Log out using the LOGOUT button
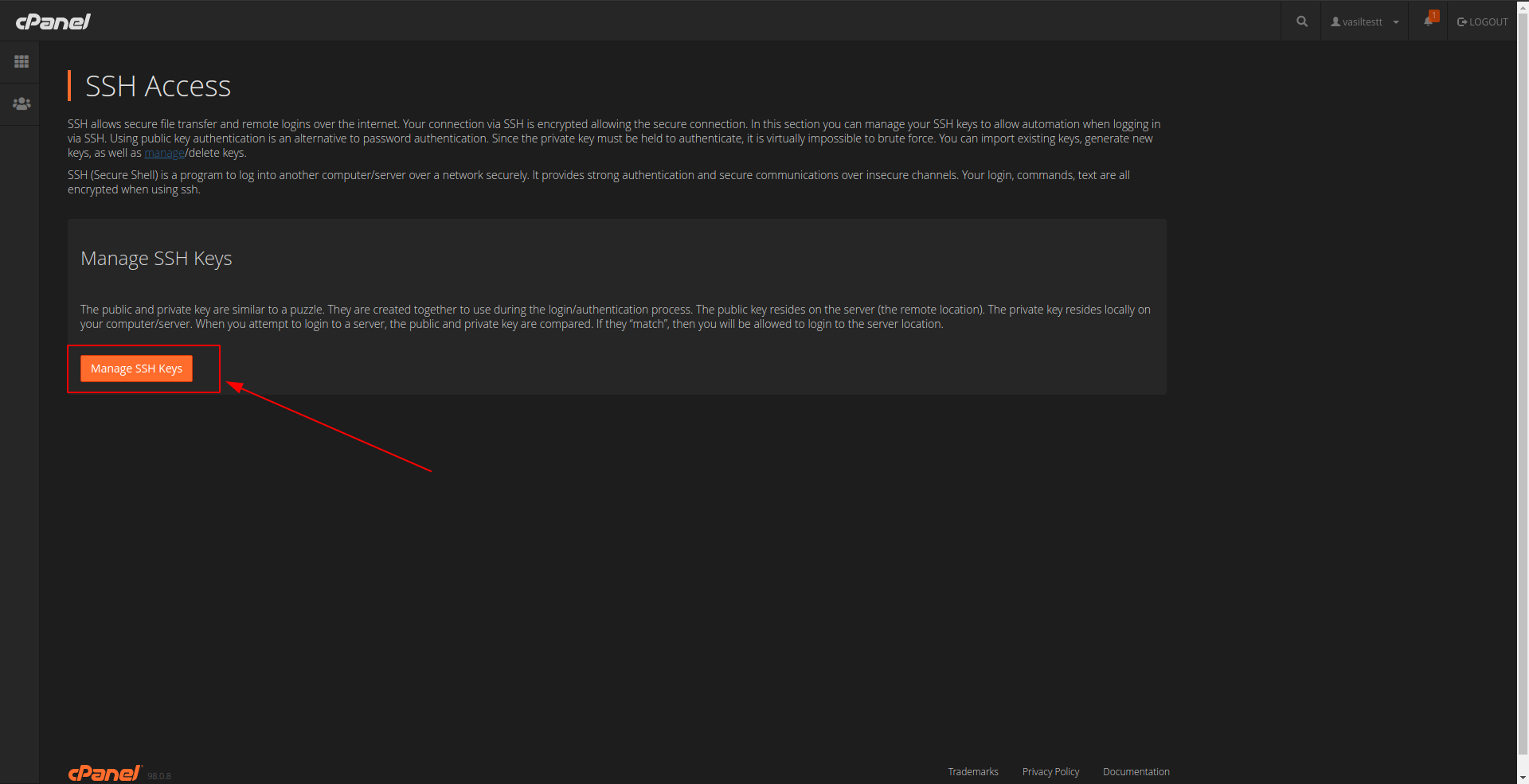Image resolution: width=1529 pixels, height=784 pixels. tap(1483, 22)
